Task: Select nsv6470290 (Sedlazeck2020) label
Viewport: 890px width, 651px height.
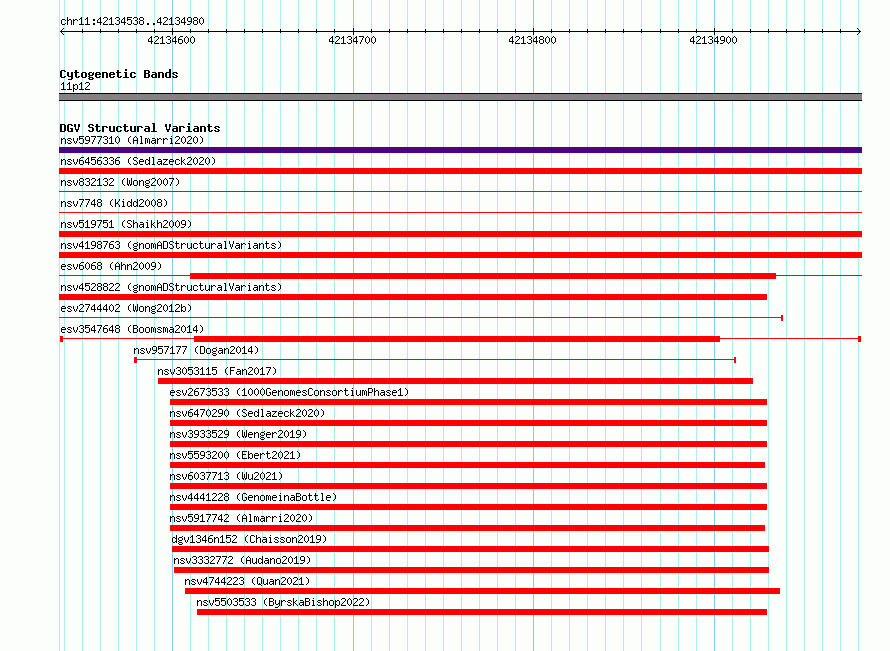Action: tap(247, 413)
